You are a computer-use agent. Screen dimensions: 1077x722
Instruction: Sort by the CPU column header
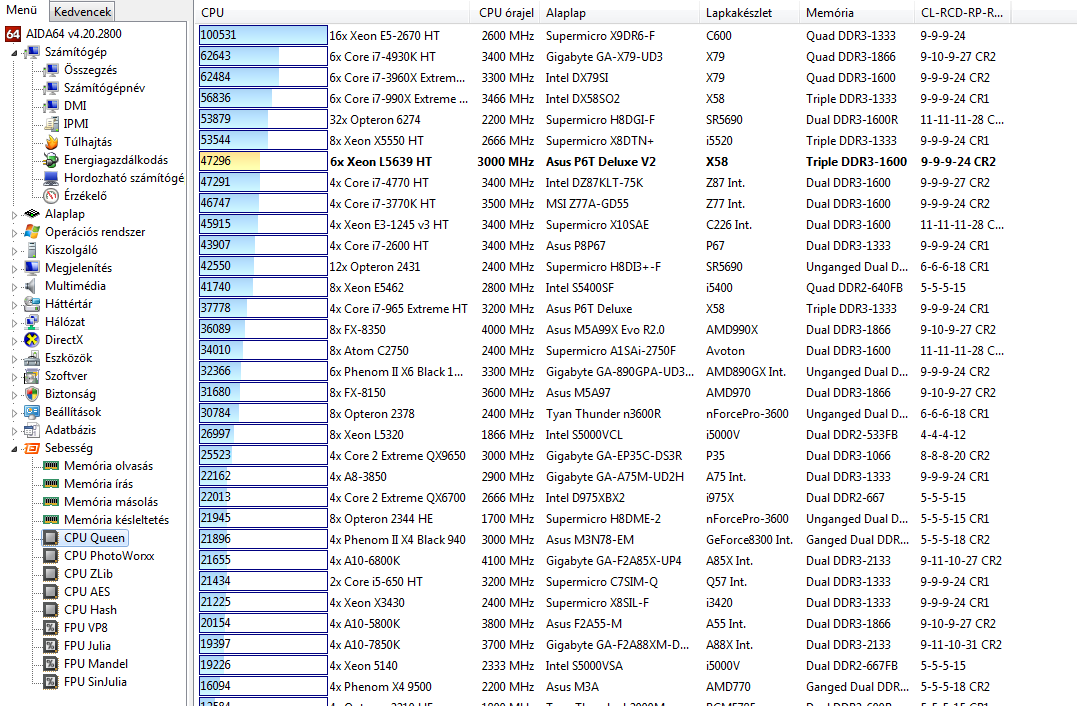pyautogui.click(x=333, y=12)
